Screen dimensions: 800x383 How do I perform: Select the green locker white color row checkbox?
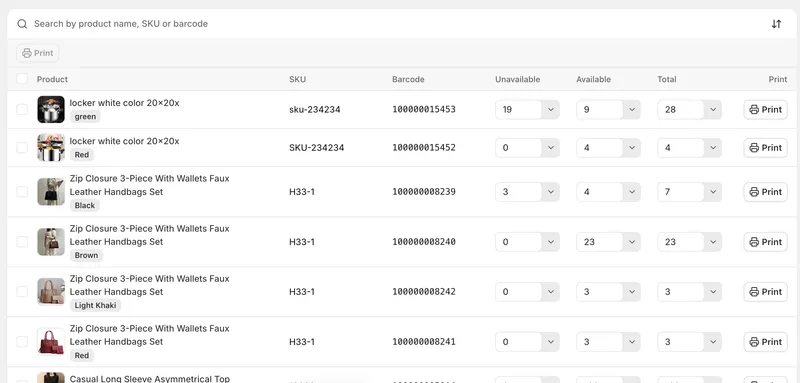(22, 109)
